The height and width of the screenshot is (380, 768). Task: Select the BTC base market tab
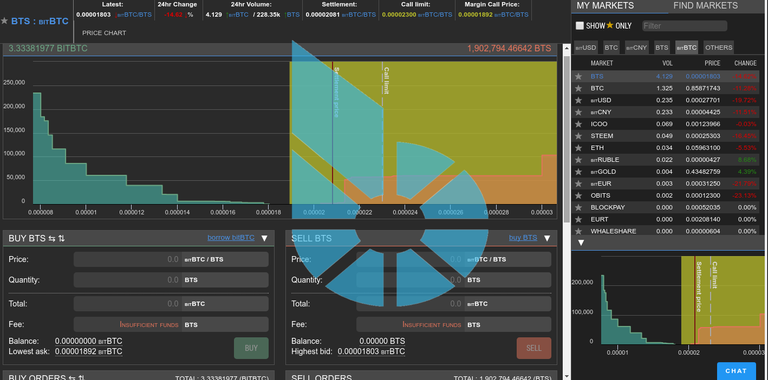(x=611, y=48)
